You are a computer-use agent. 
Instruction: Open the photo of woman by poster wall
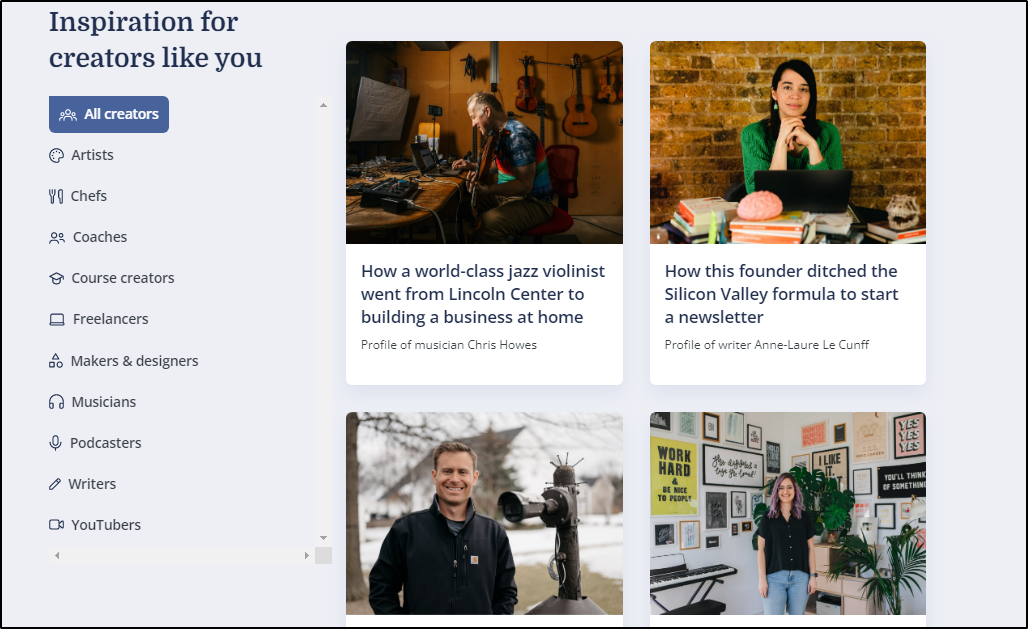(x=788, y=514)
